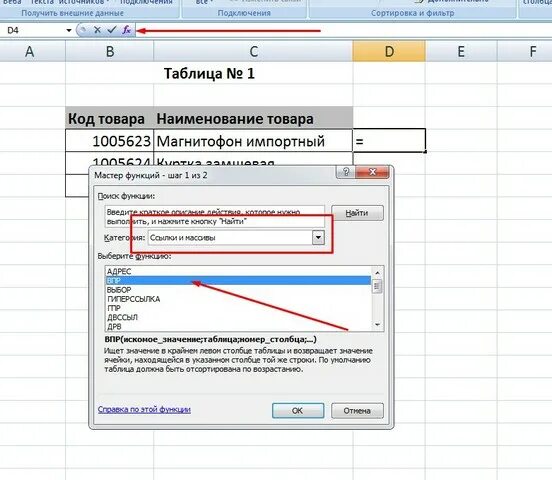552x480 pixels.
Task: Click the 'Таблица № 1' title cell
Action: click(x=209, y=74)
